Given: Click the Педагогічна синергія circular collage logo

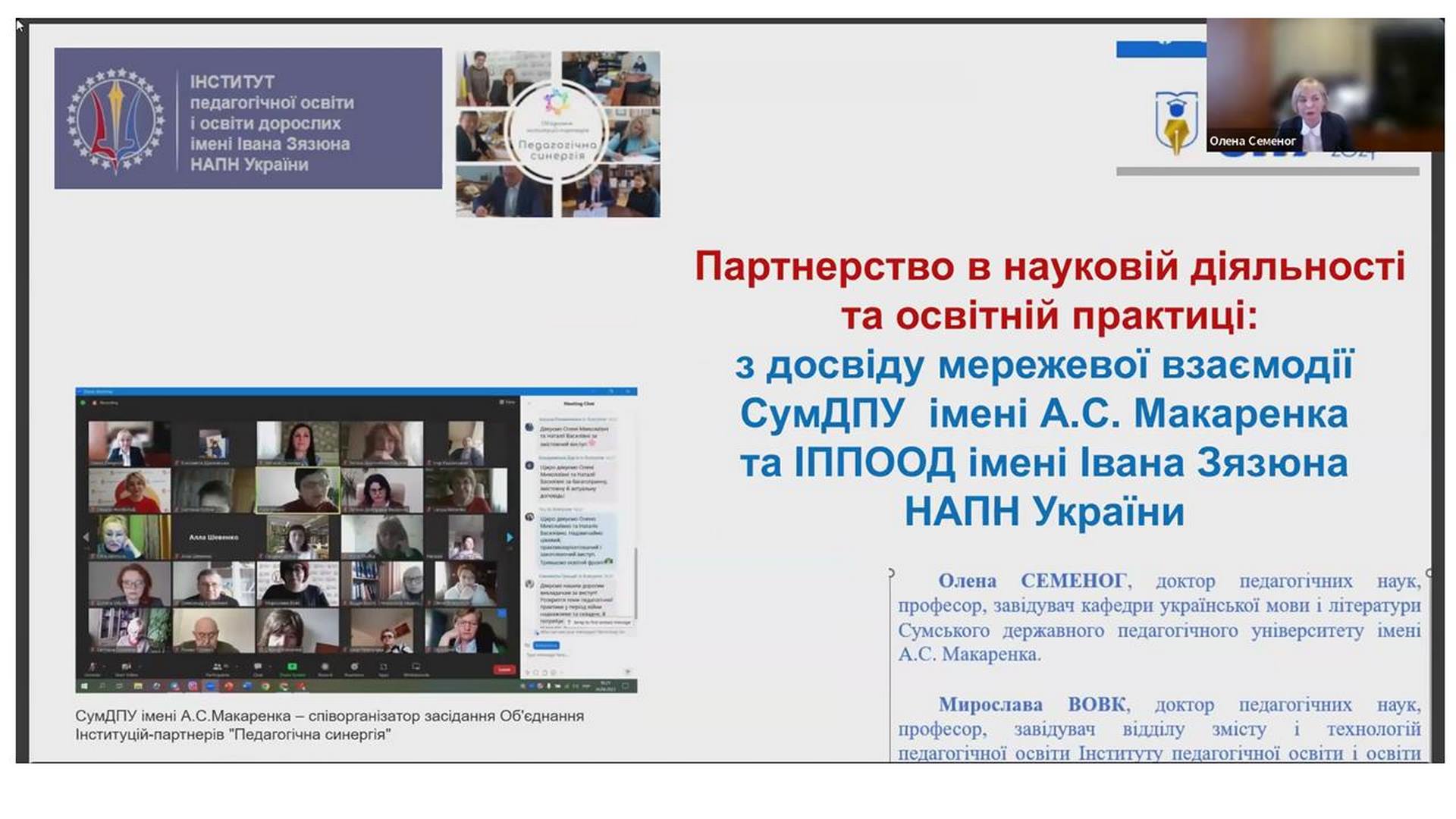Looking at the screenshot, I should click(557, 133).
